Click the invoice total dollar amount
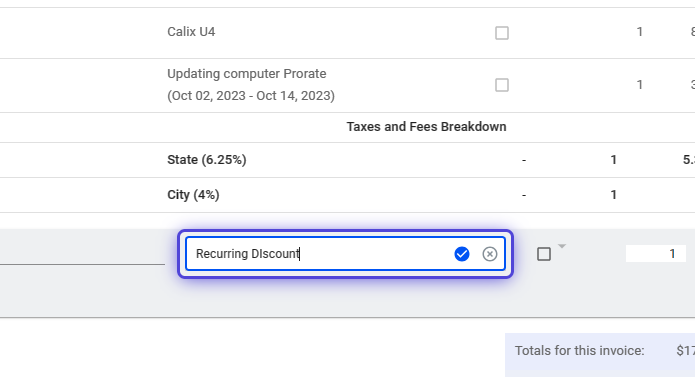This screenshot has width=695, height=377. pyautogui.click(x=685, y=351)
